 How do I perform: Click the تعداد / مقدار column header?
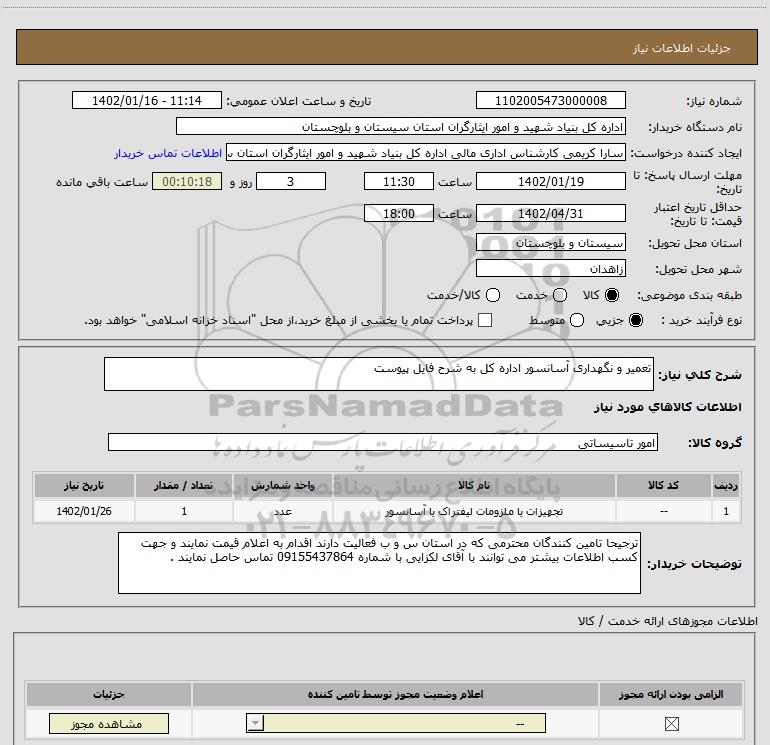click(184, 485)
